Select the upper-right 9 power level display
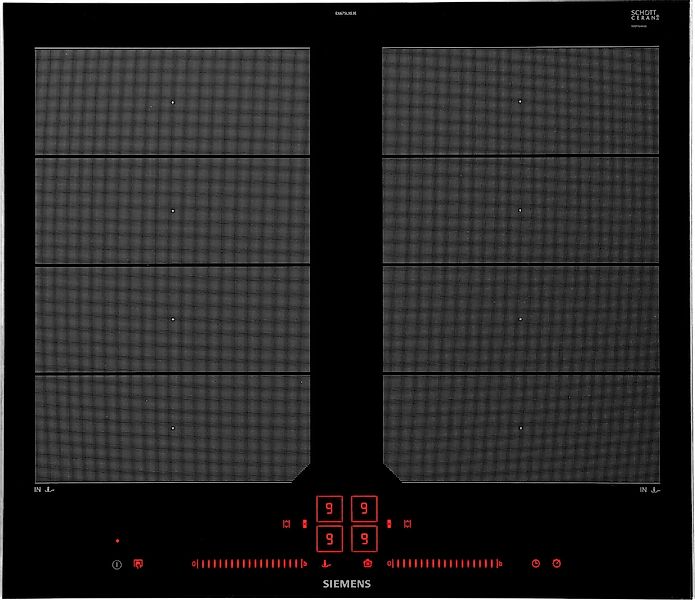The width and height of the screenshot is (695, 600). click(365, 509)
